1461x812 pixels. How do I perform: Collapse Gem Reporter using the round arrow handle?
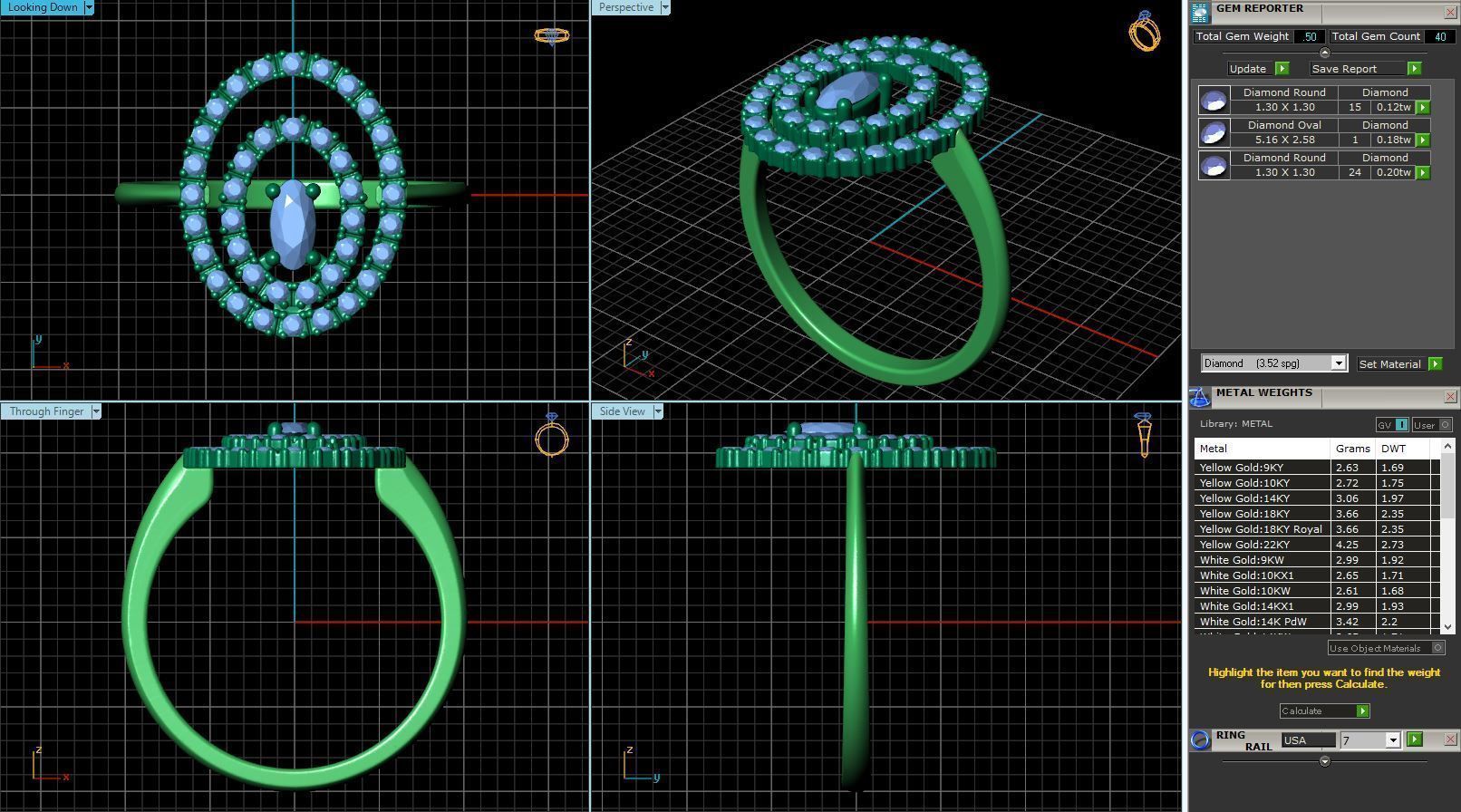[1324, 53]
